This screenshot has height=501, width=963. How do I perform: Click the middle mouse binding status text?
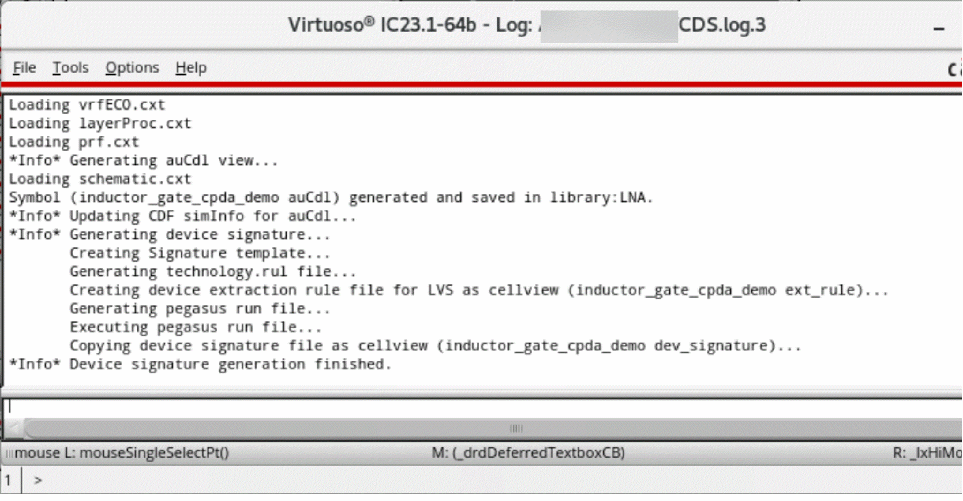[x=528, y=453]
